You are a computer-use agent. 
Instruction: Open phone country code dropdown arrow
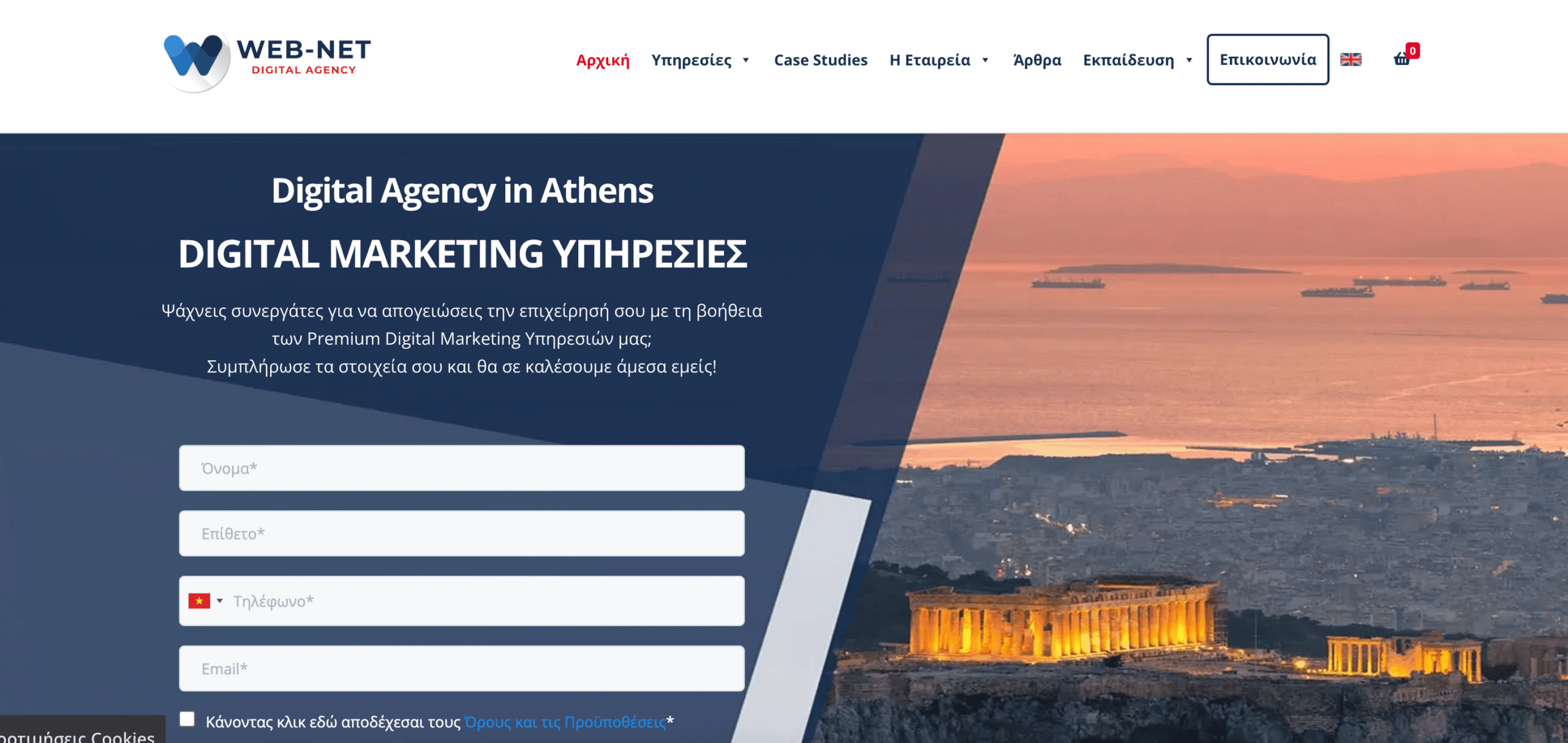click(220, 601)
